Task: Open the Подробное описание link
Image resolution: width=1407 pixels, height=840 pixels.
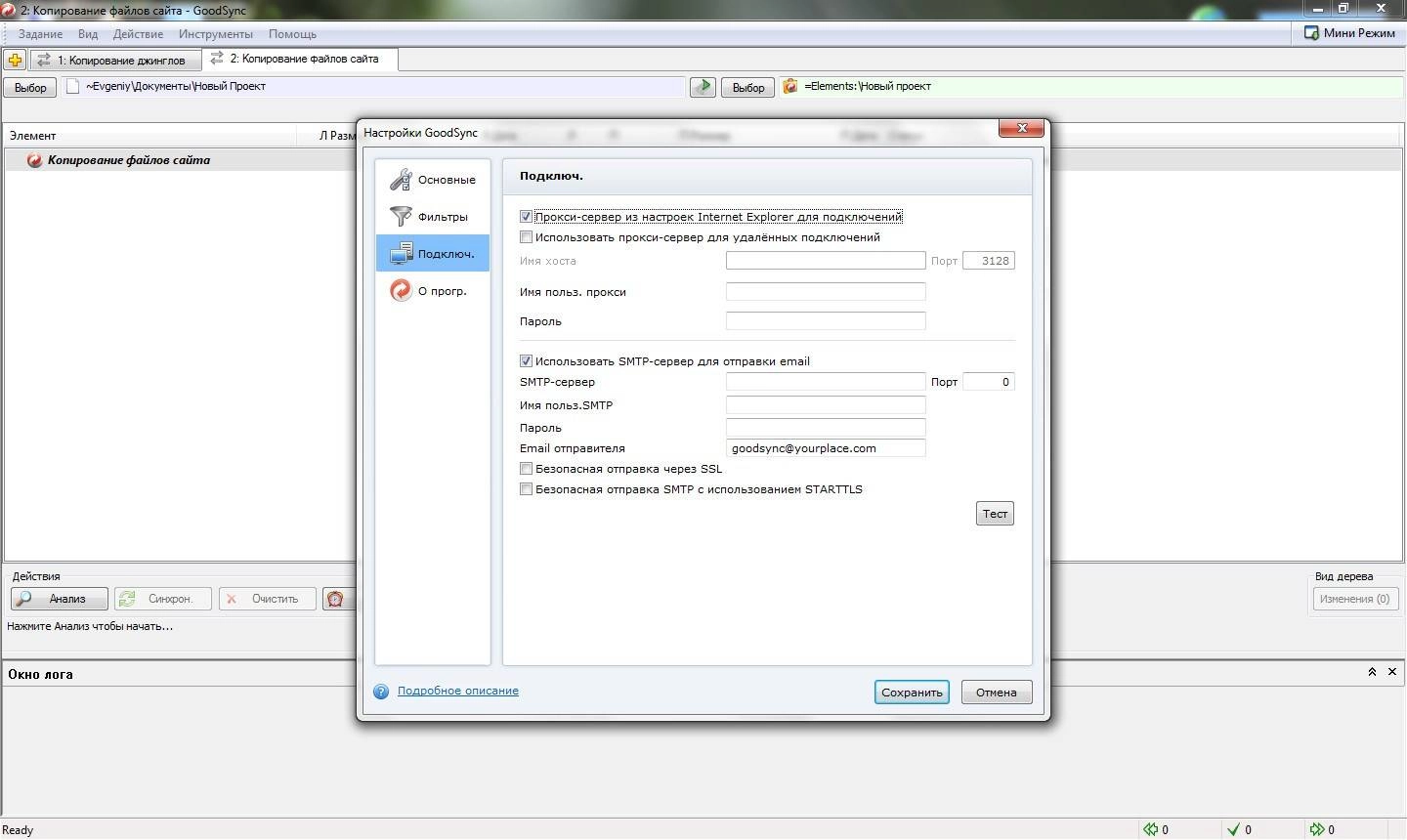Action: (458, 691)
